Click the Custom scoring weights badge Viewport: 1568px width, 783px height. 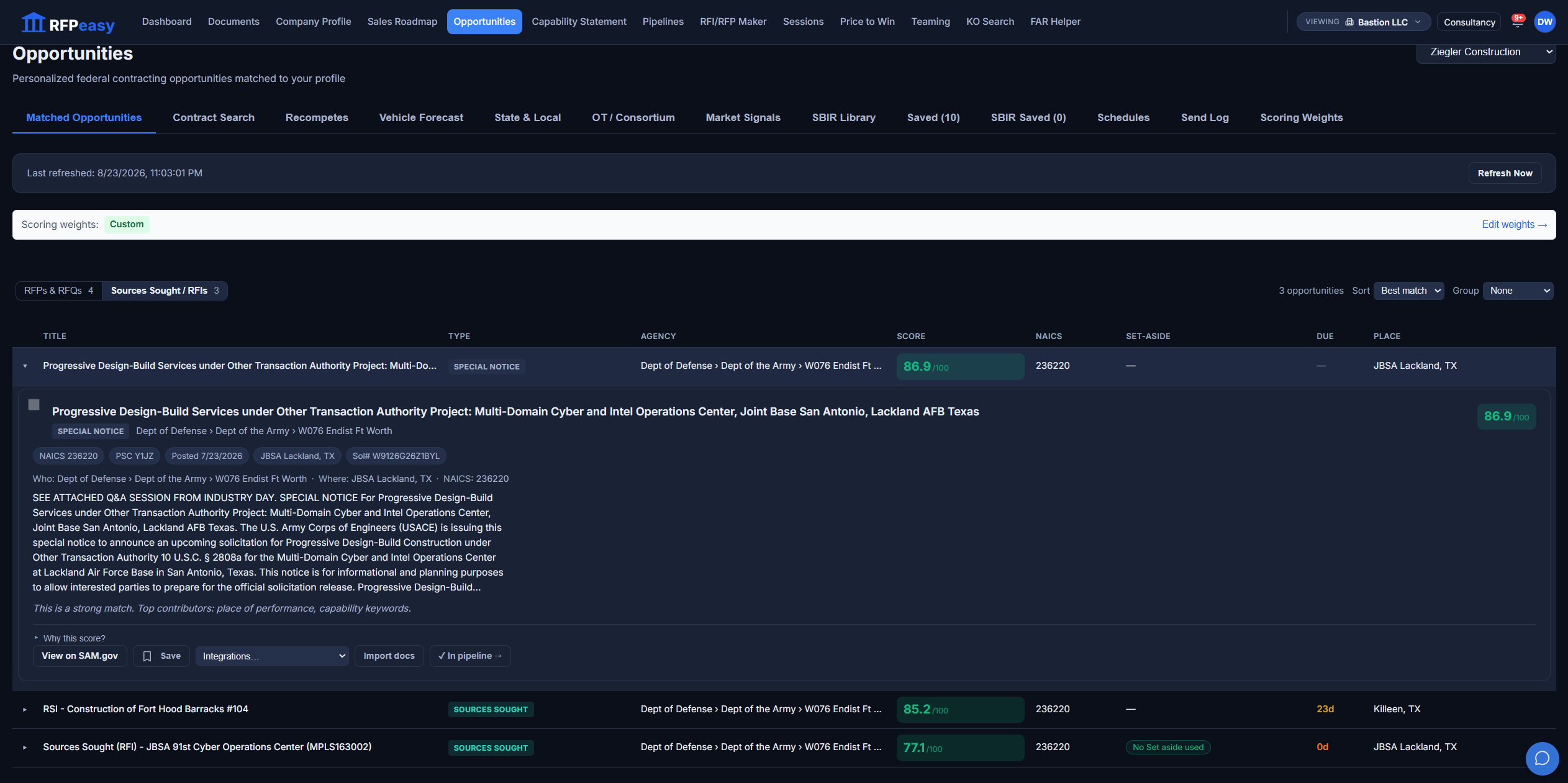[127, 224]
